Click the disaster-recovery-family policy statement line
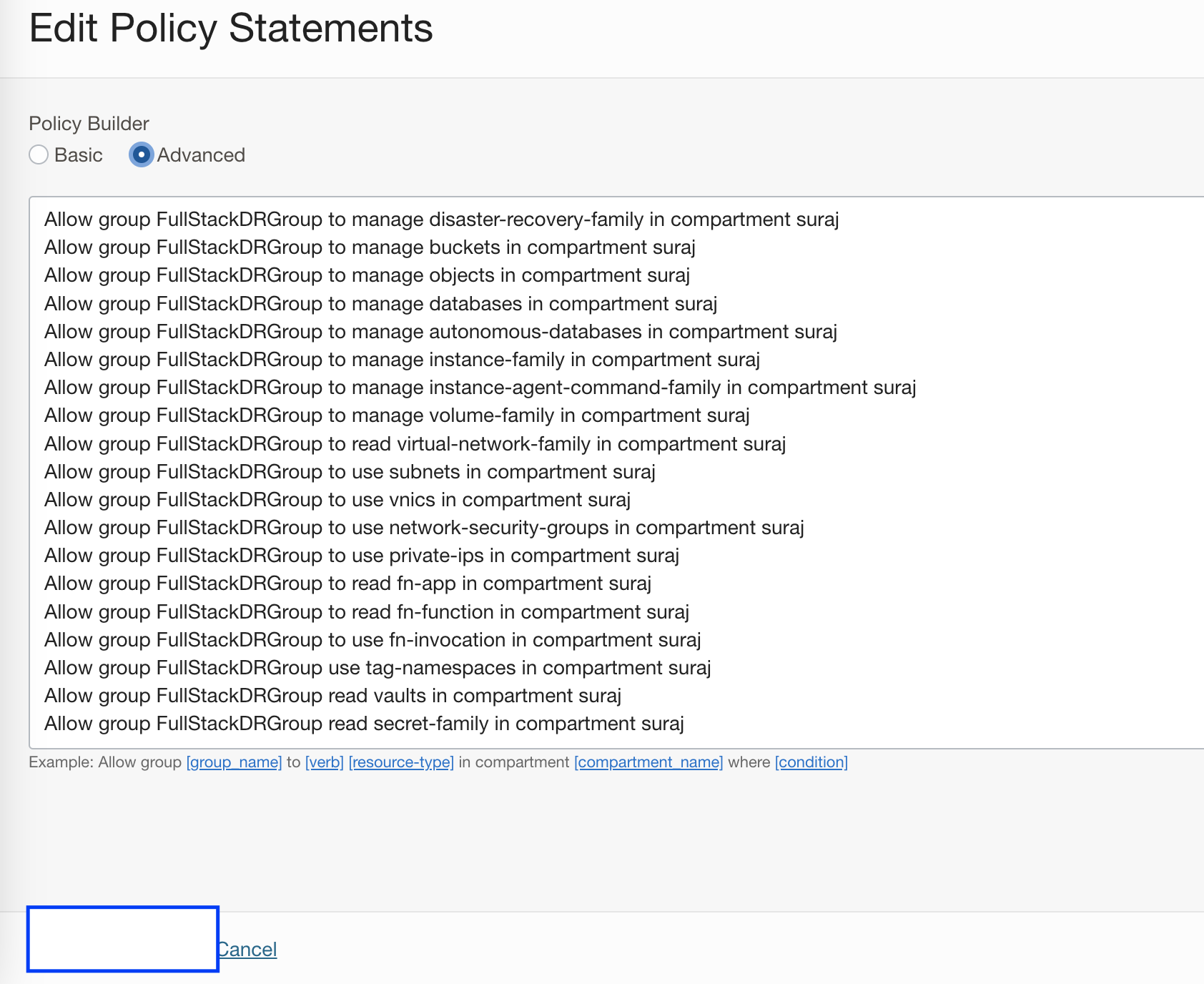This screenshot has width=1204, height=984. (x=441, y=220)
